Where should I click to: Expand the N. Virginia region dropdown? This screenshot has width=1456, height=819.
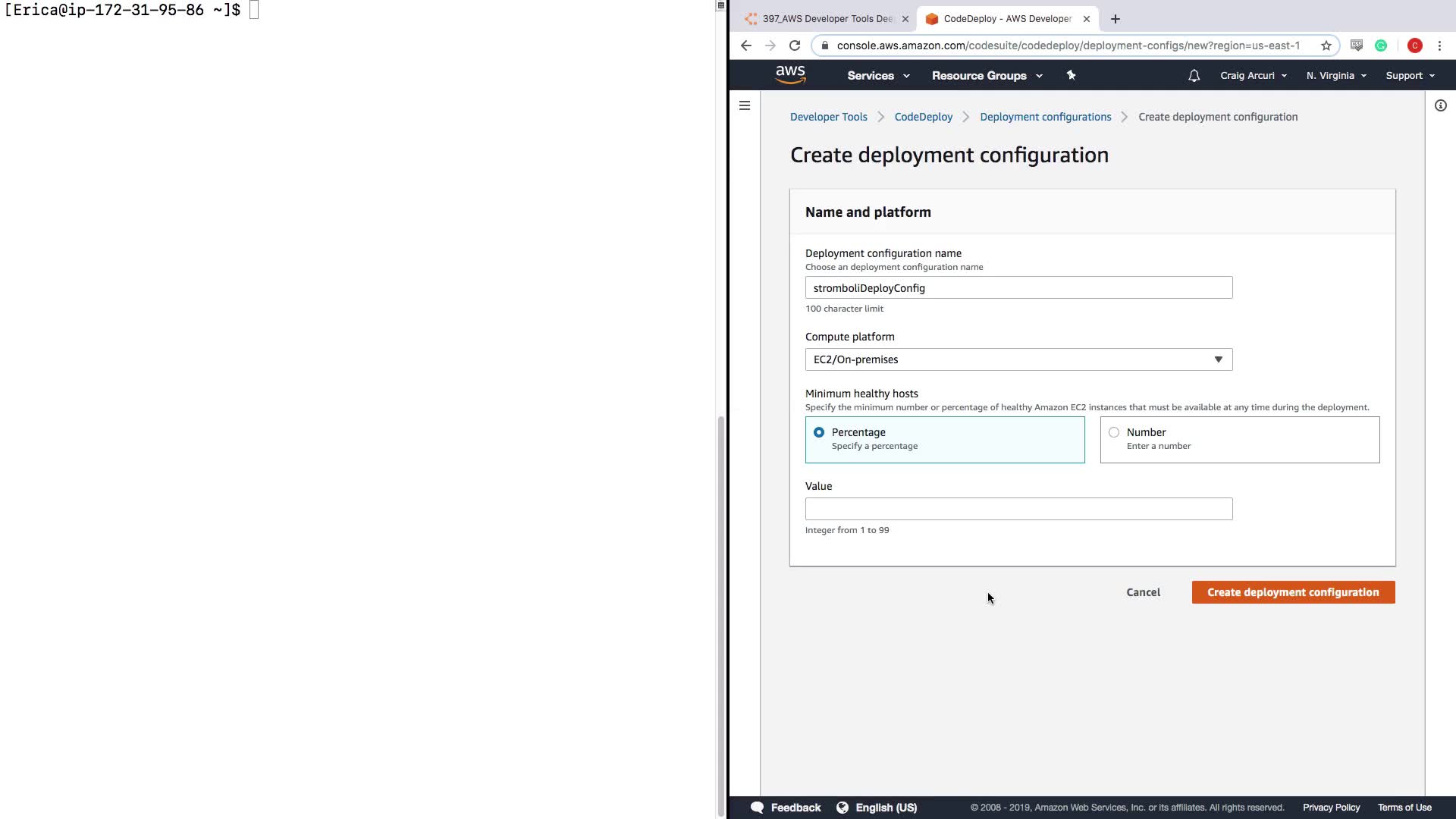[x=1336, y=76]
